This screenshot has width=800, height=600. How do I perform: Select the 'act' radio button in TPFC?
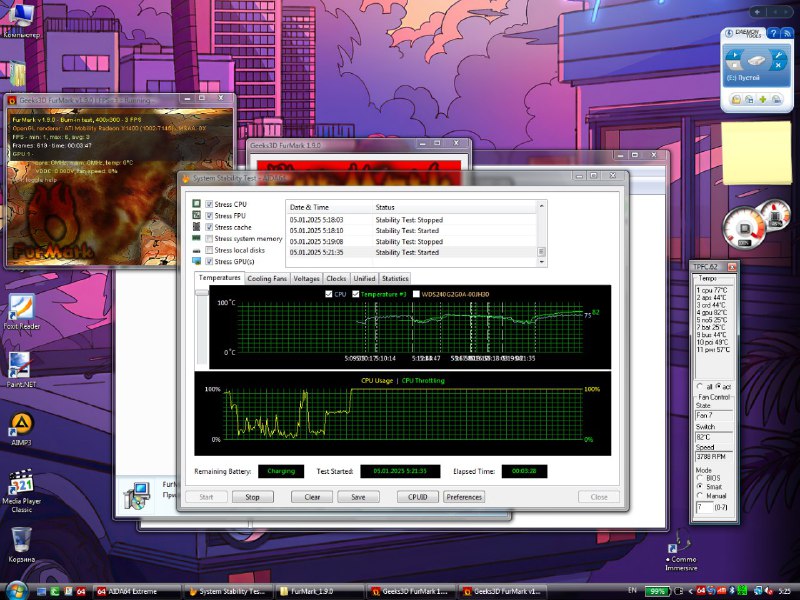click(718, 387)
